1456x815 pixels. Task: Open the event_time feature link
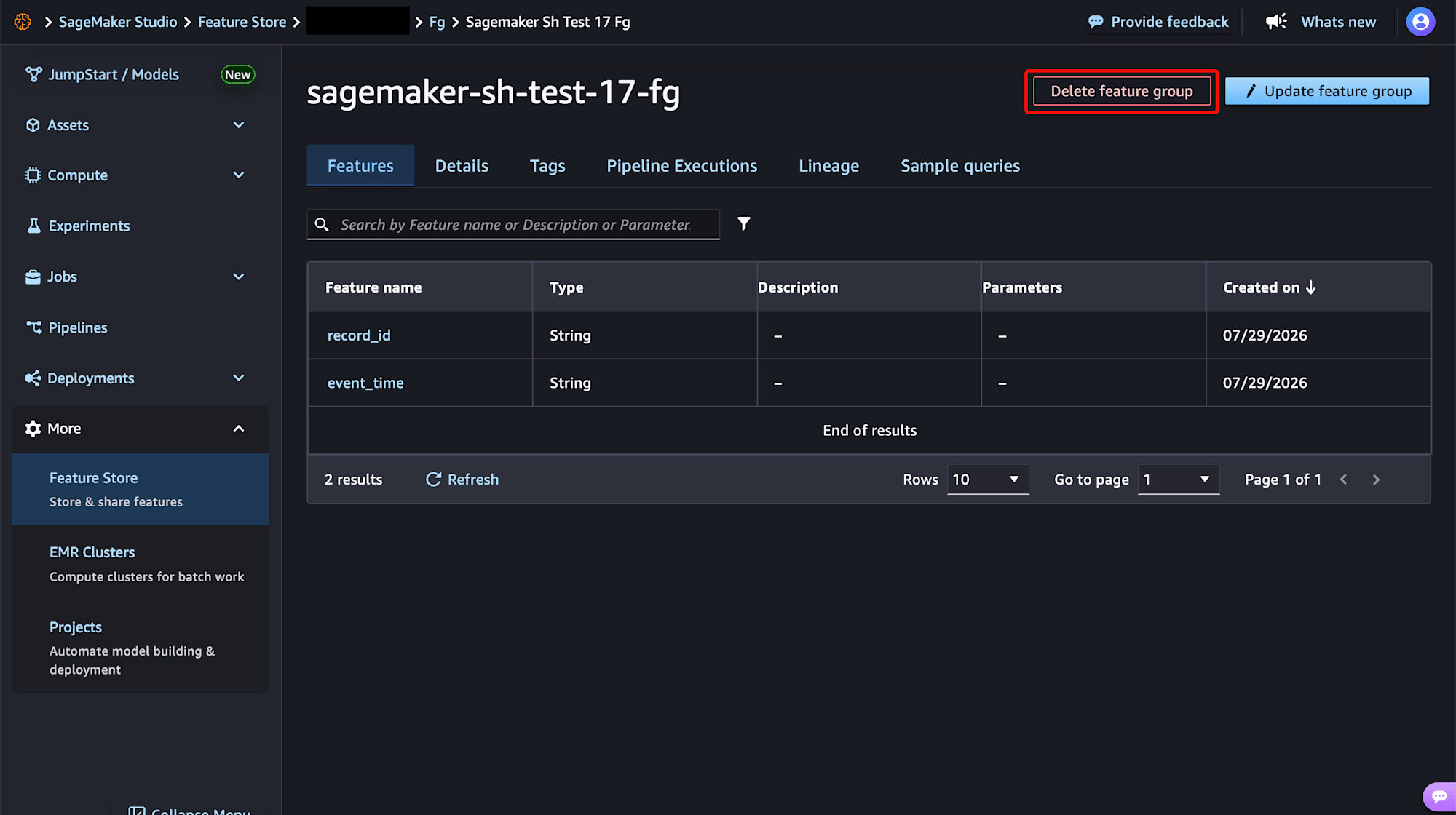click(x=365, y=383)
